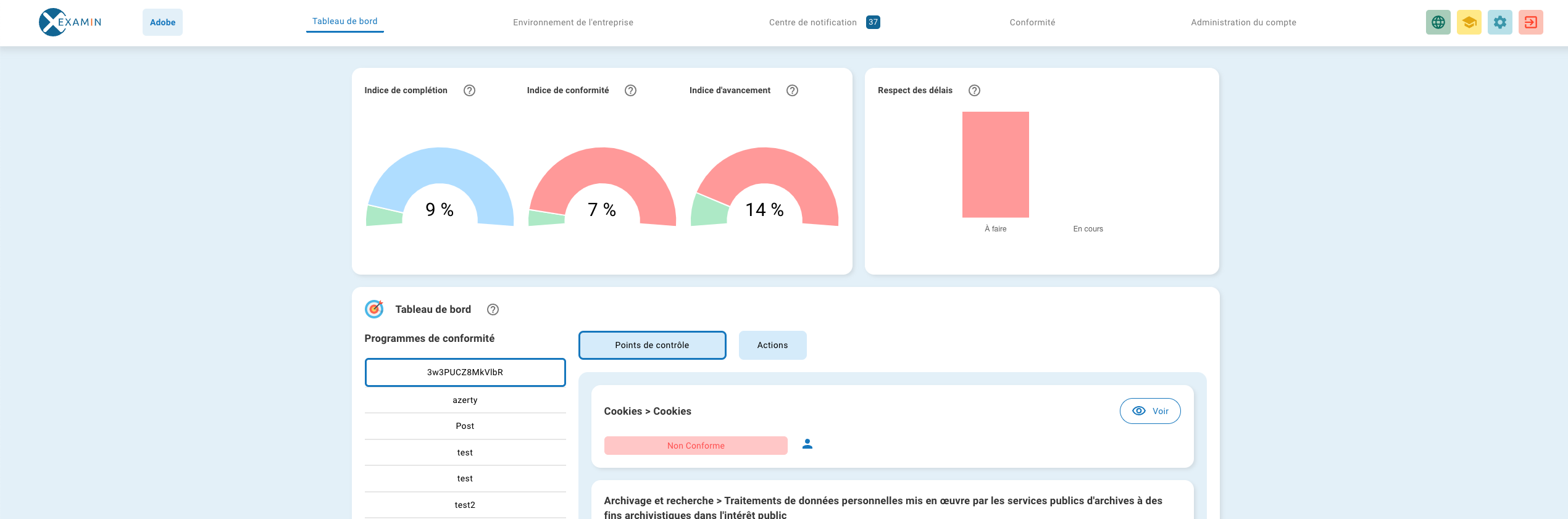The image size is (1568, 519).
Task: Select the Post program
Action: pos(465,426)
